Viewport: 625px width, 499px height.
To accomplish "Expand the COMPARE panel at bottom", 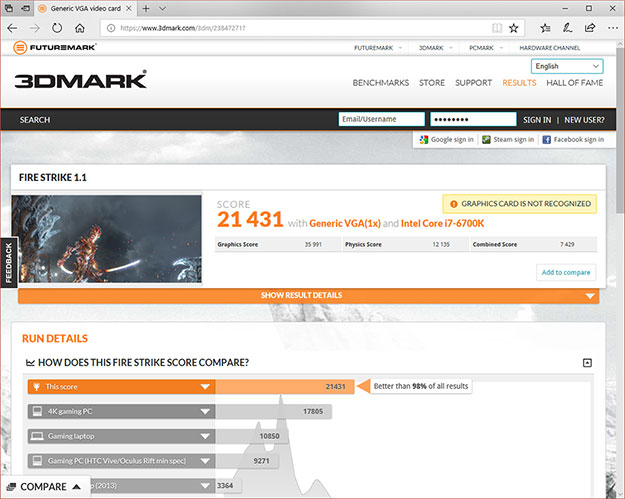I will click(x=44, y=487).
